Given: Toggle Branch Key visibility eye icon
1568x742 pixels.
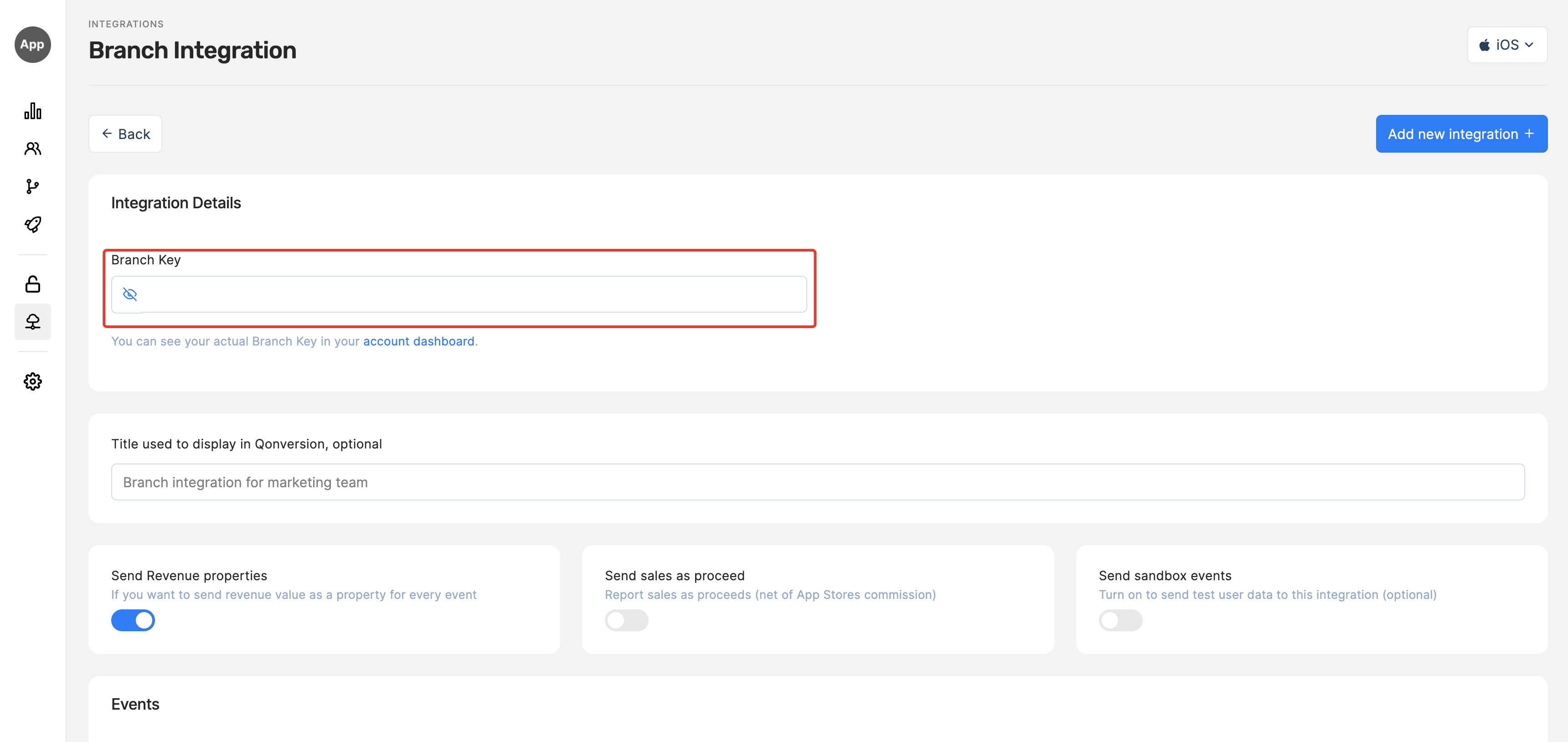Looking at the screenshot, I should pyautogui.click(x=129, y=294).
